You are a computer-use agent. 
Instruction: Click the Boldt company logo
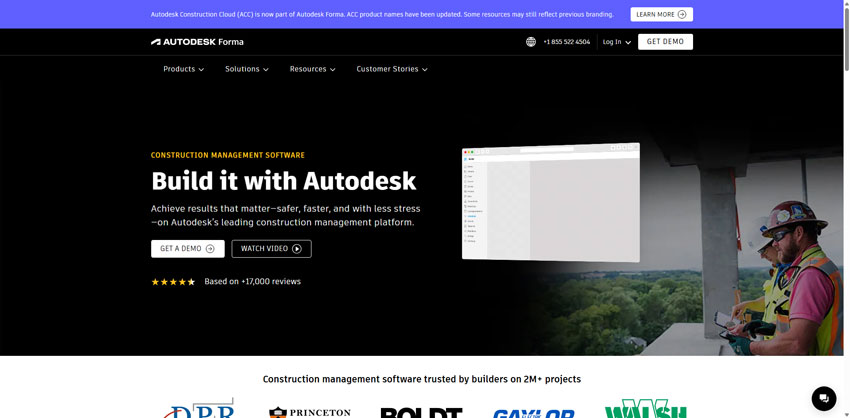(421, 413)
